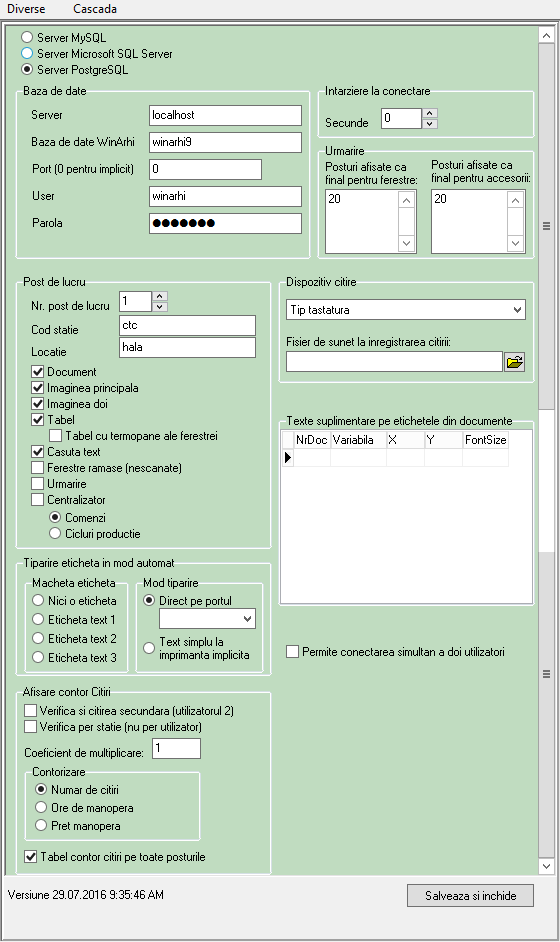Click main panel scrollbar up arrow
The image size is (560, 942).
coord(546,35)
